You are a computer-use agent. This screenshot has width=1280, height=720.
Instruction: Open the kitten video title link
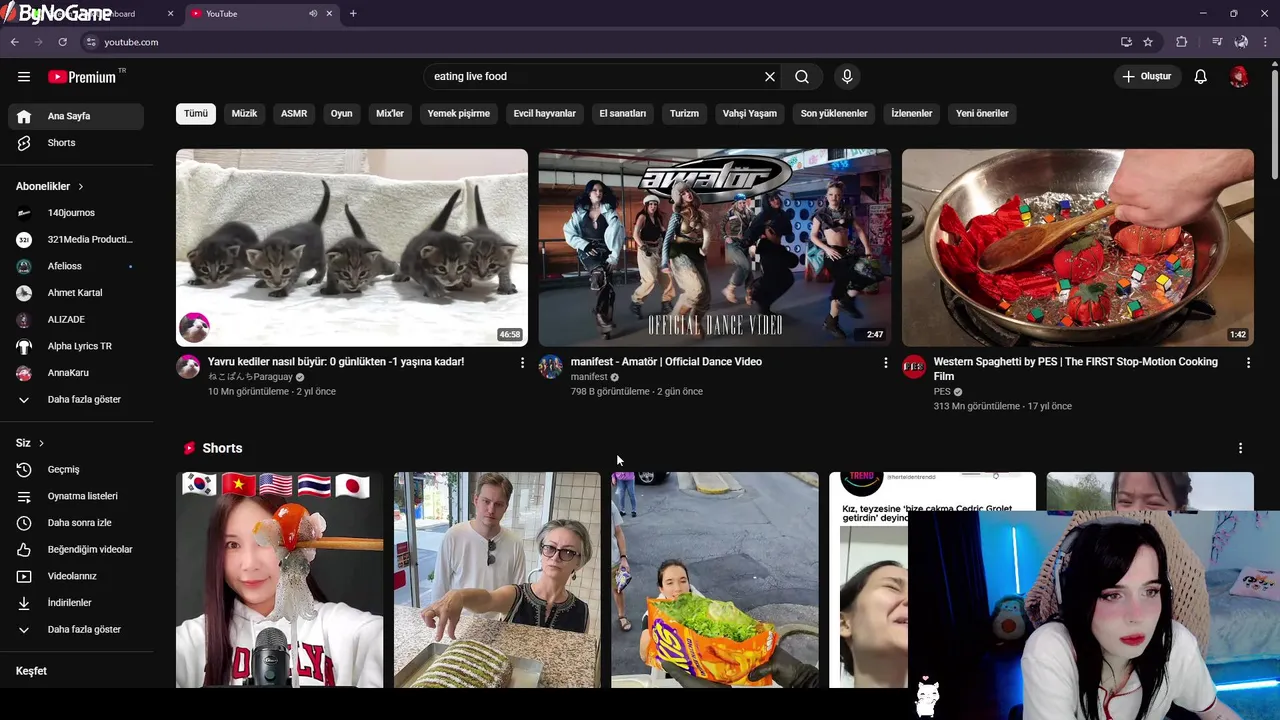336,362
